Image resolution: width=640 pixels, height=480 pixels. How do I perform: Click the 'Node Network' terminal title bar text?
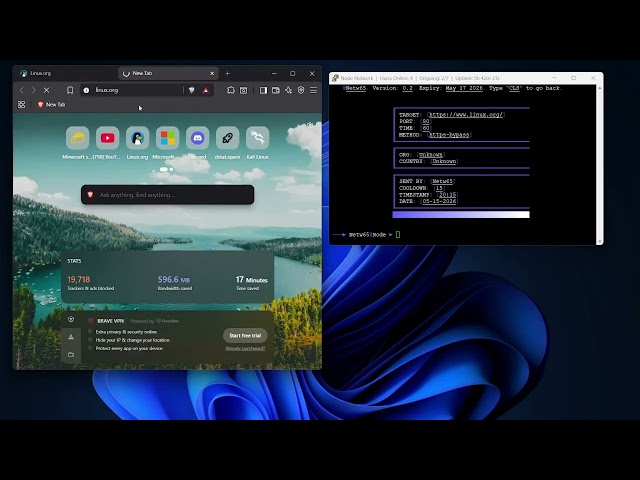[x=357, y=78]
